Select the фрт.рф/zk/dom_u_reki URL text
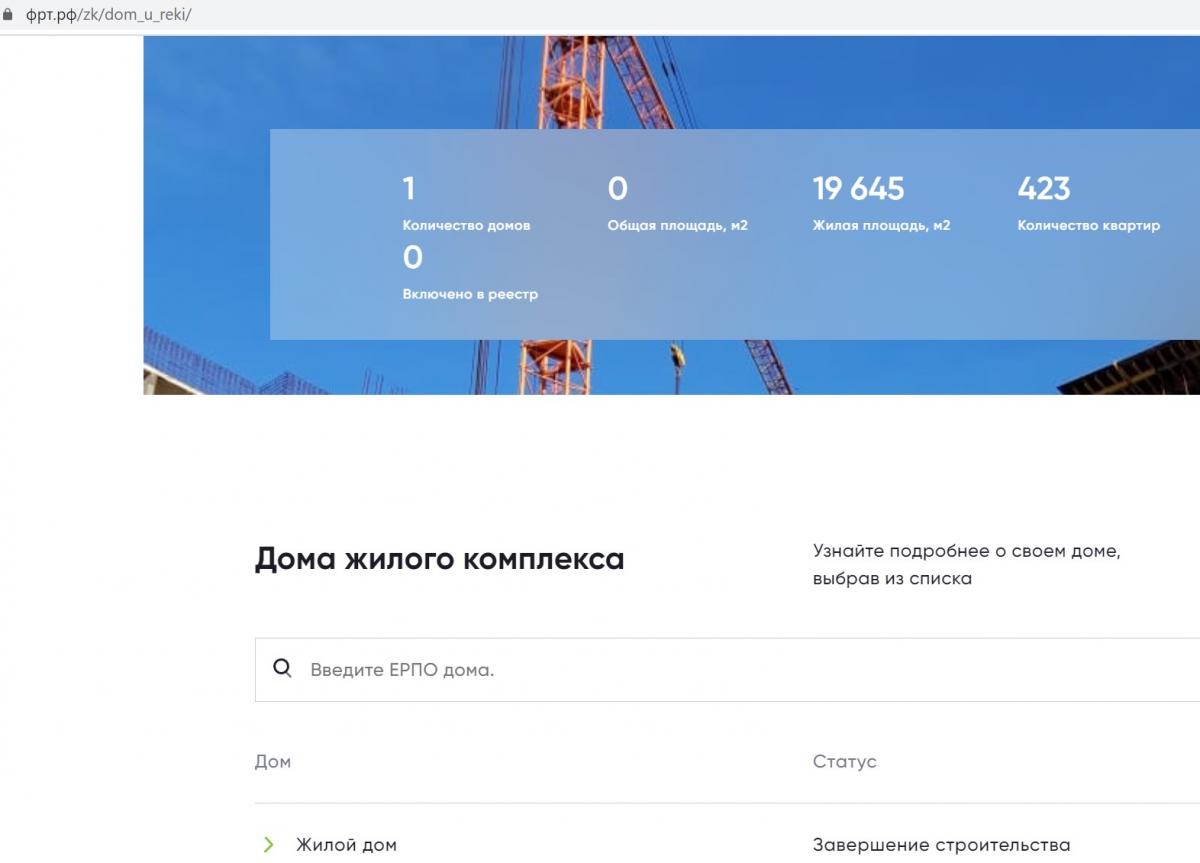 tap(108, 16)
